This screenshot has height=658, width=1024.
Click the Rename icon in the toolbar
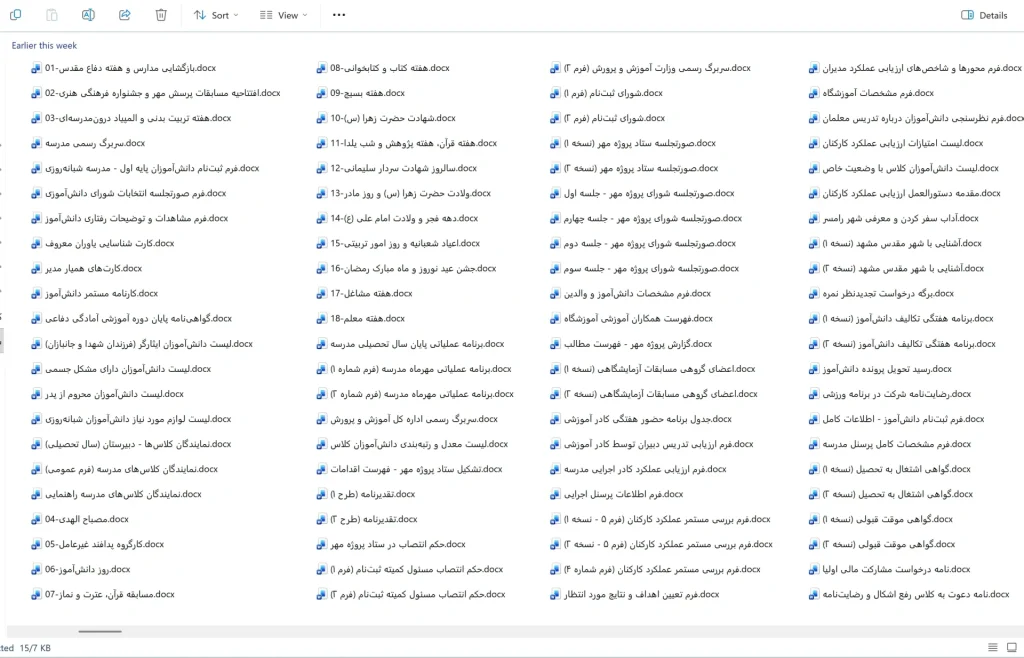(x=88, y=14)
